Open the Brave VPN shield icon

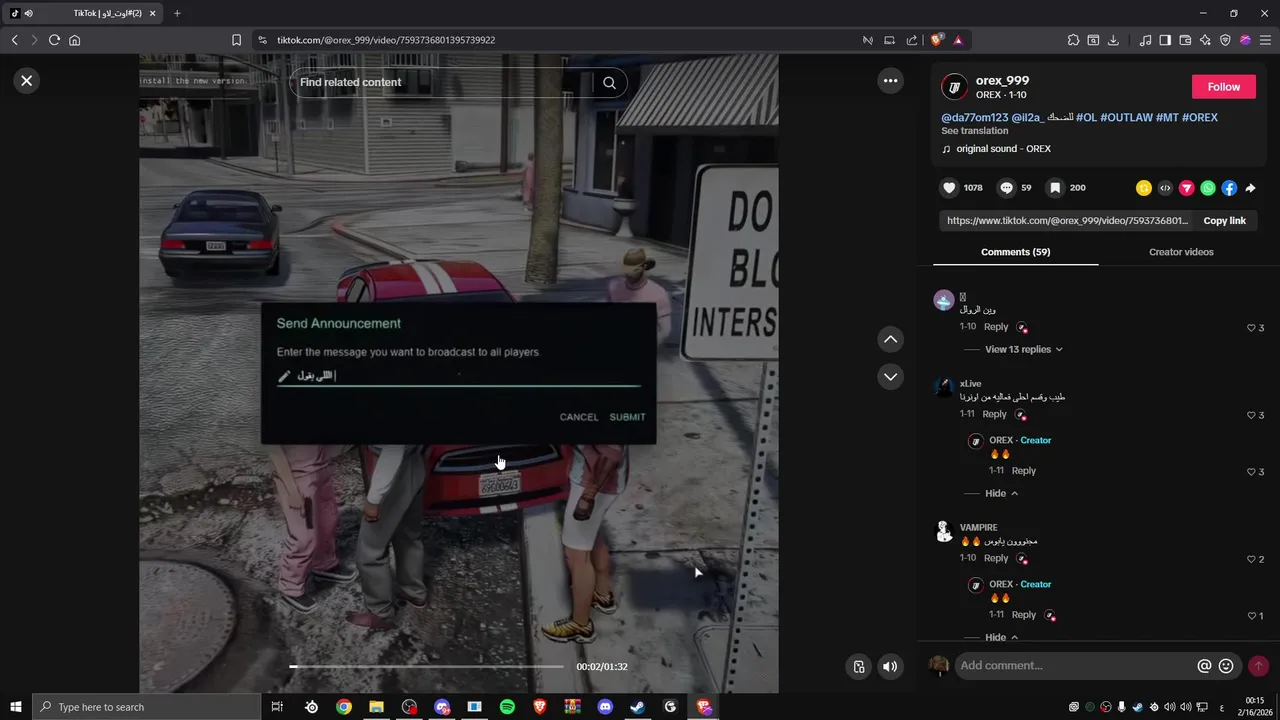tap(1225, 40)
